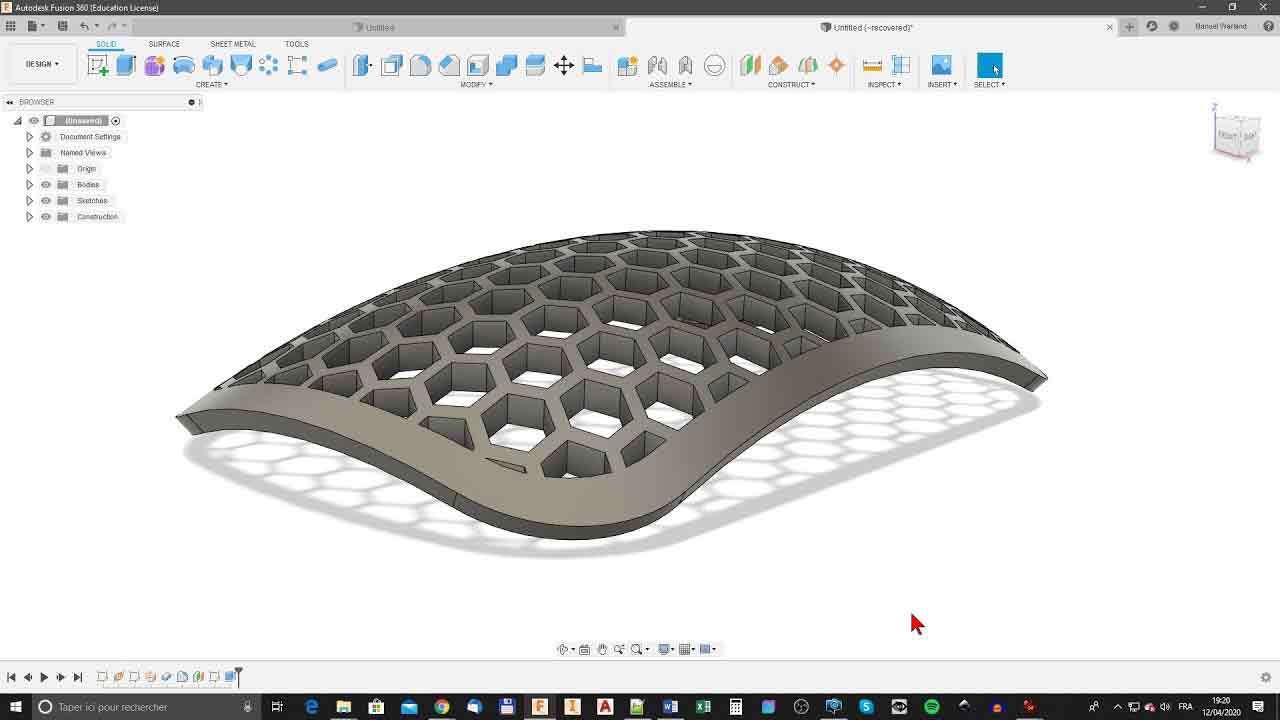Open Google Chrome from the taskbar
Screen dimensions: 1280x720
coord(441,707)
